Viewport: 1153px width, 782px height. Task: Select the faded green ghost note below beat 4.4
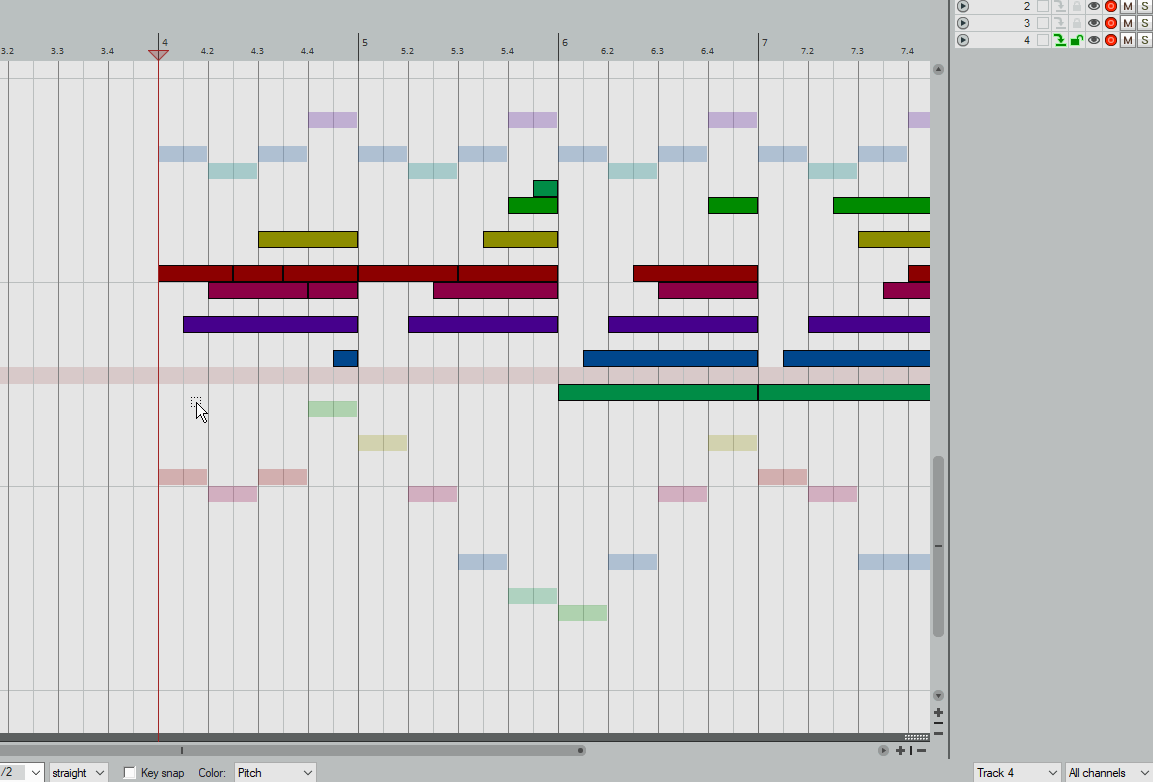point(332,409)
